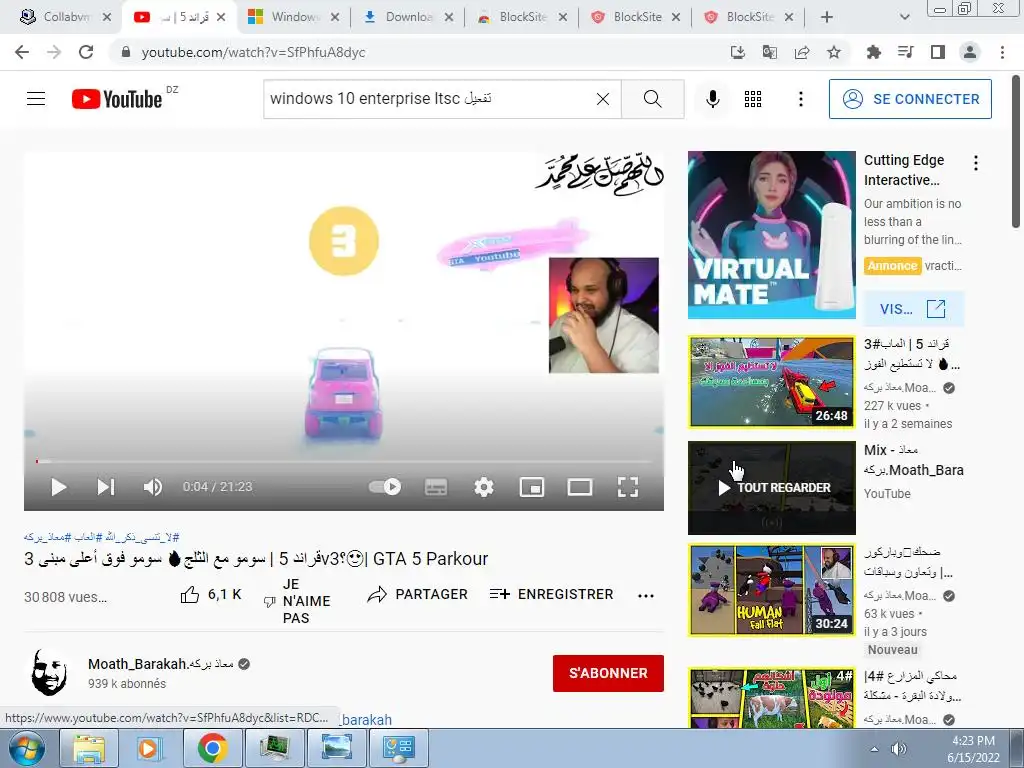Open Chrome from the taskbar
Image resolution: width=1024 pixels, height=768 pixels.
212,748
